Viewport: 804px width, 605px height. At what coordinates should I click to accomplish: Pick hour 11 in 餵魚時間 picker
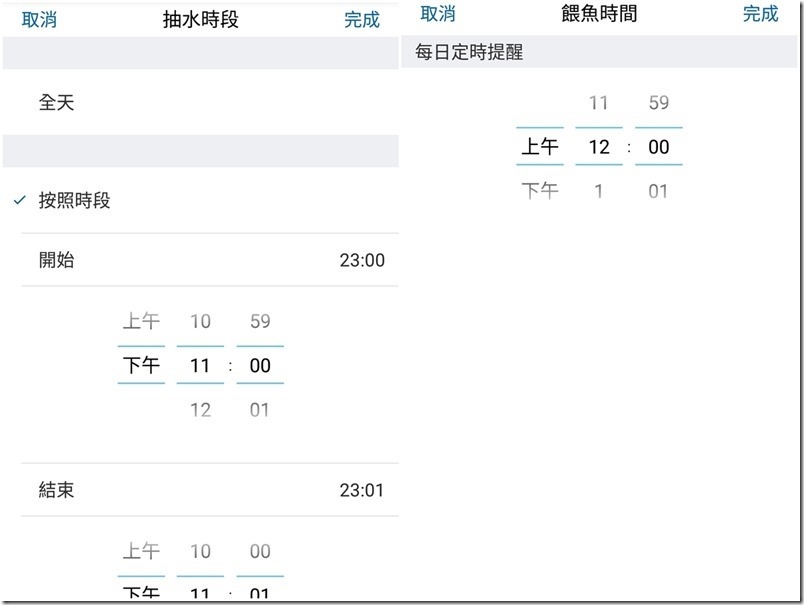pos(599,103)
